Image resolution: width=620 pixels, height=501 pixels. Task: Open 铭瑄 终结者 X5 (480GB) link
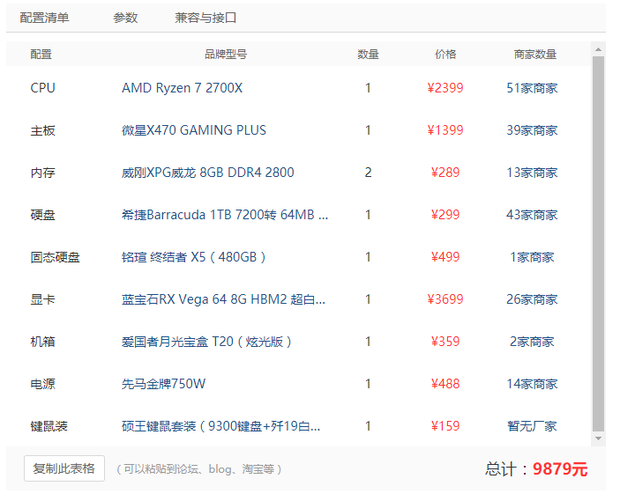pos(193,257)
